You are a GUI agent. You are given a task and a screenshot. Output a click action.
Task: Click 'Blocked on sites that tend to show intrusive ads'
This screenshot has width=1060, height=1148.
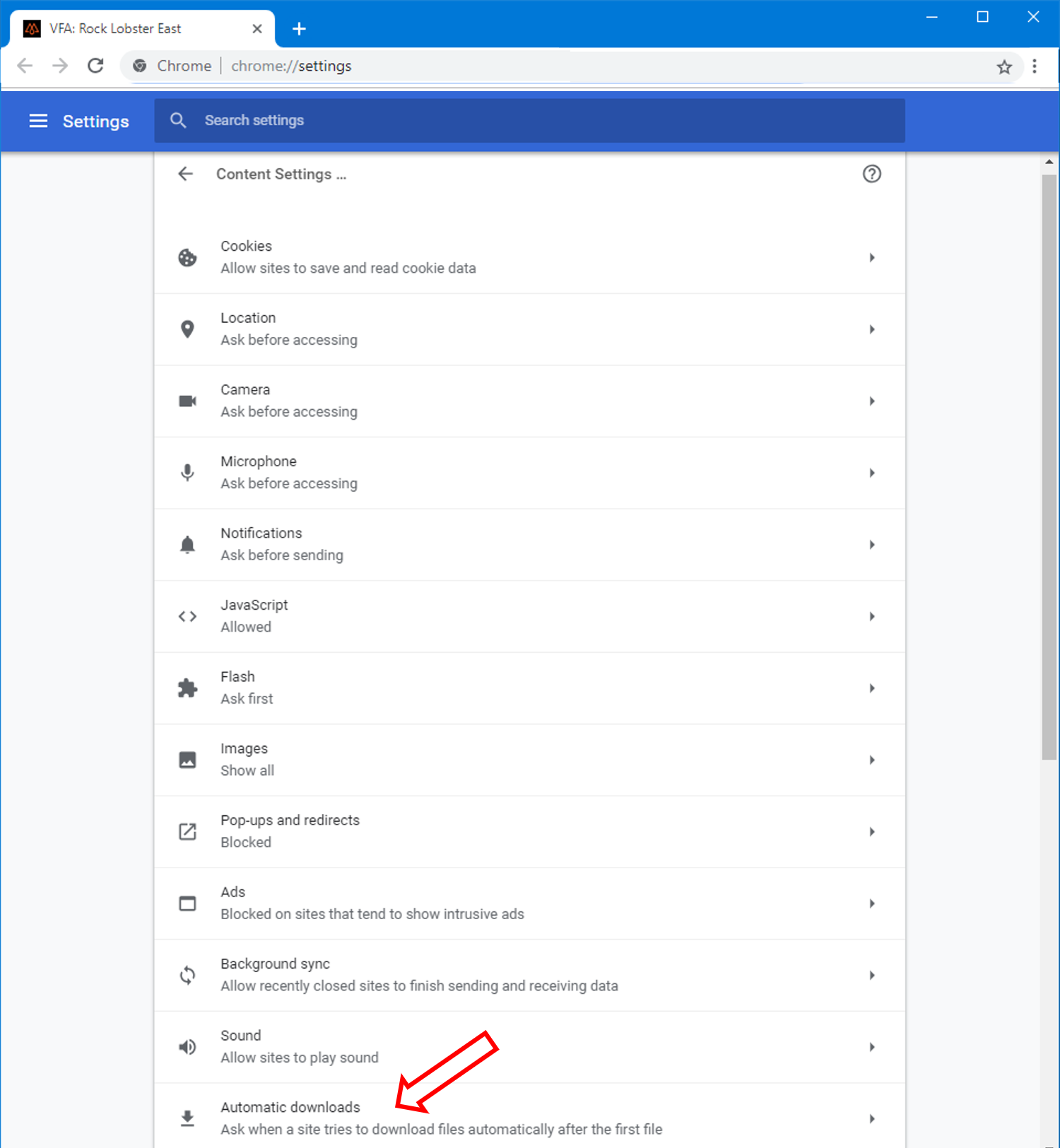point(372,914)
